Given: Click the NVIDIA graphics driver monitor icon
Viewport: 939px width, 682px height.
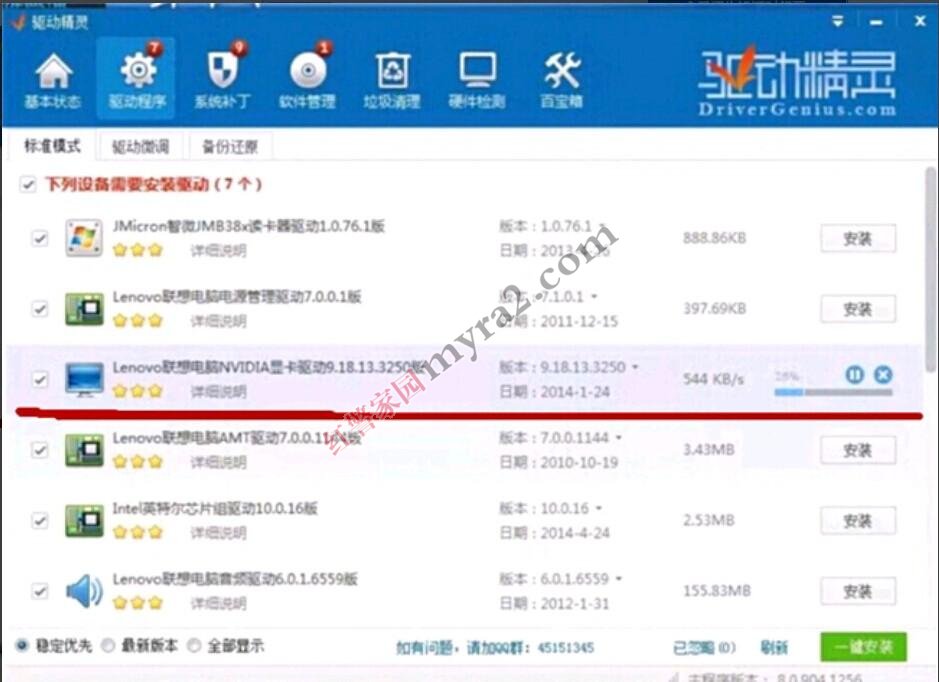Looking at the screenshot, I should [84, 379].
